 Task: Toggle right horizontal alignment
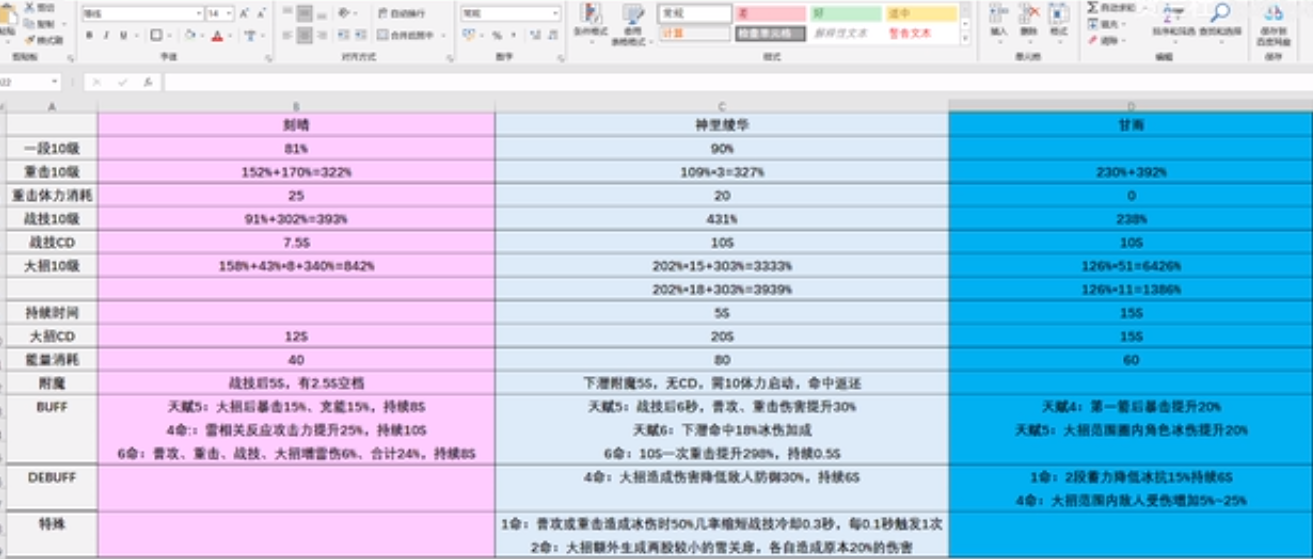point(320,35)
